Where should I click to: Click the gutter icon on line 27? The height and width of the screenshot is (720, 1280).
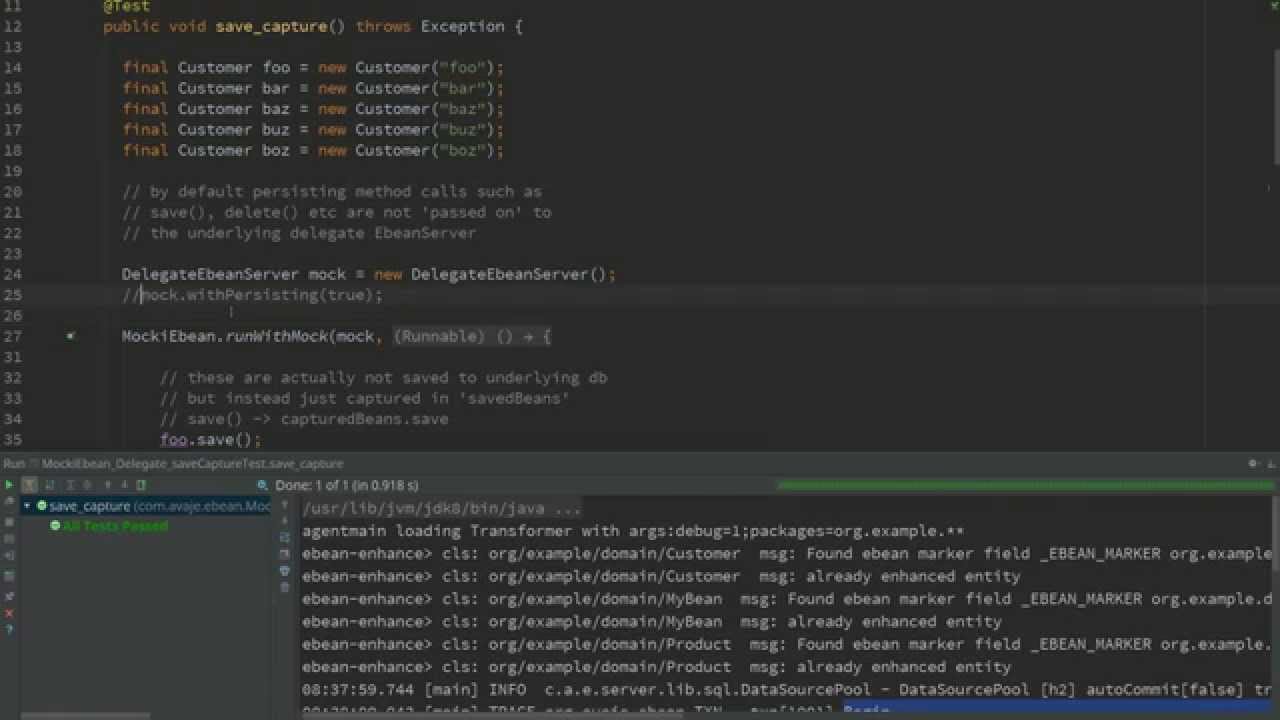pyautogui.click(x=70, y=336)
